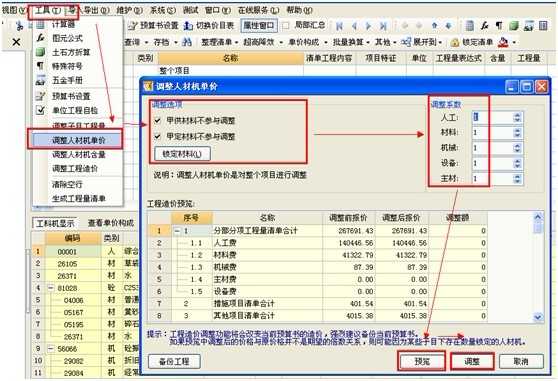Screen dimensions: 558x381
Task: Click the pilcrow icon beside 特殊符号
Action: click(41, 66)
